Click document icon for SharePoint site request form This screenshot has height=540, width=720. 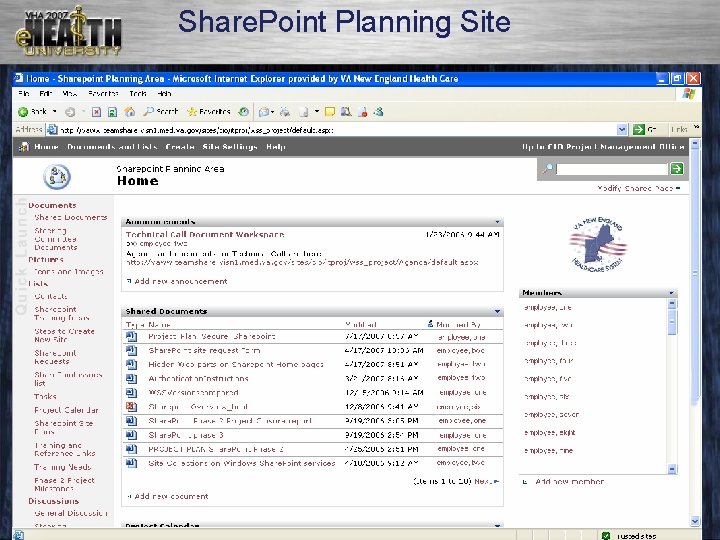(x=131, y=351)
